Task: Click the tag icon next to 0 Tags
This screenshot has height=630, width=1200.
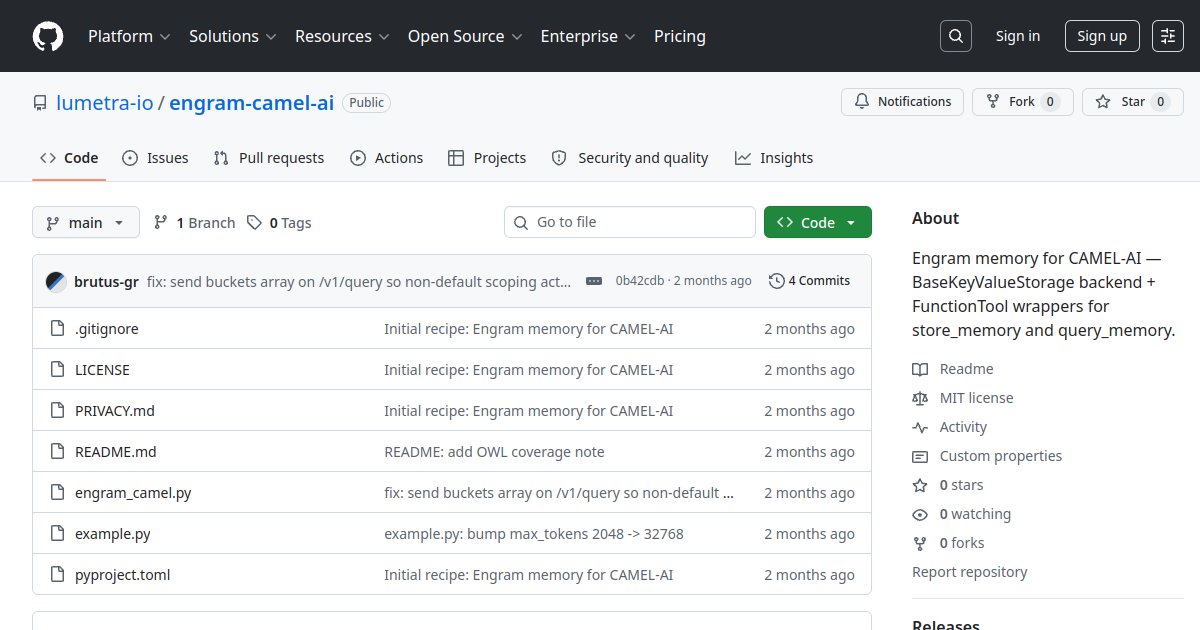Action: [255, 223]
